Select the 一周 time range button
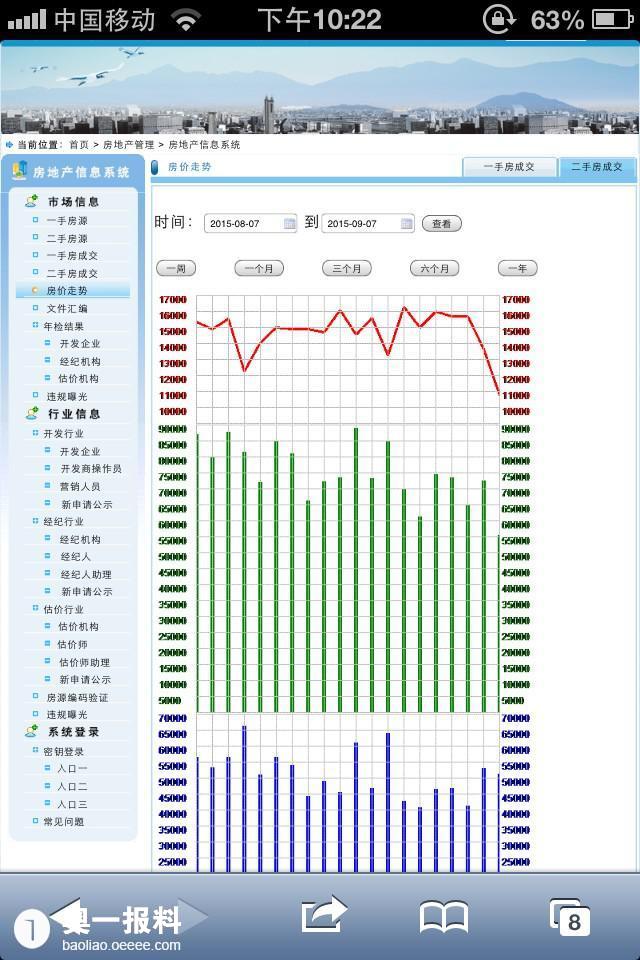Viewport: 640px width, 960px height. (x=176, y=268)
